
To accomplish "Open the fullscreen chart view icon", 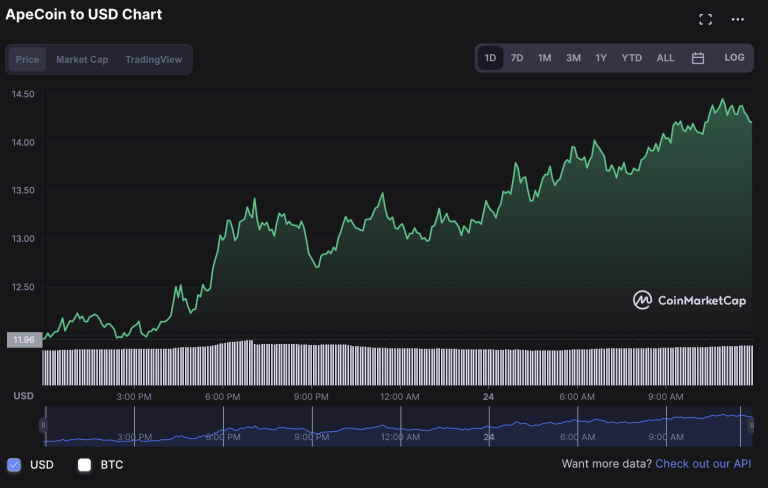I will click(x=705, y=20).
